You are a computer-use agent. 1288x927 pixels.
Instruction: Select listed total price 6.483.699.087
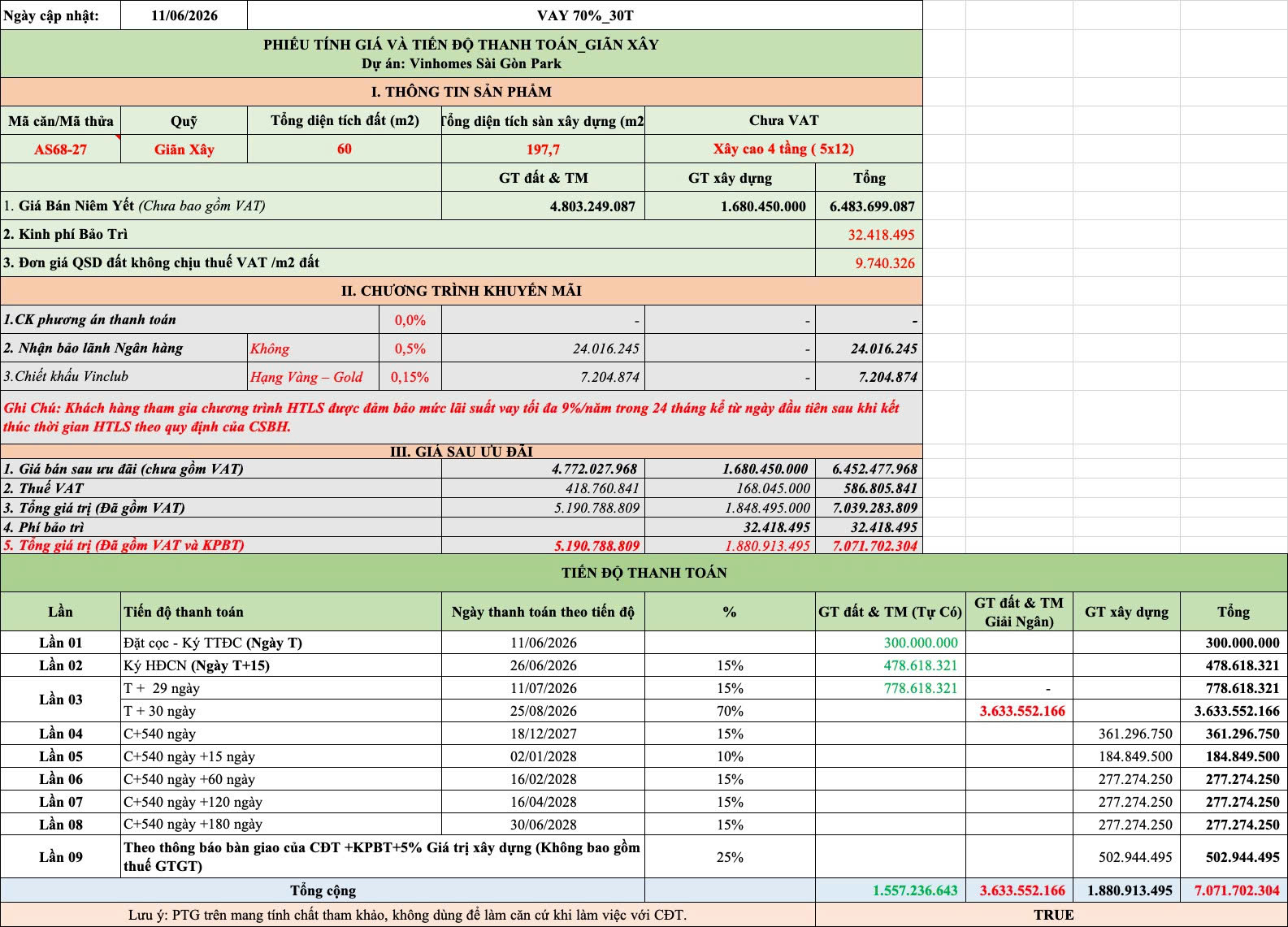click(869, 206)
